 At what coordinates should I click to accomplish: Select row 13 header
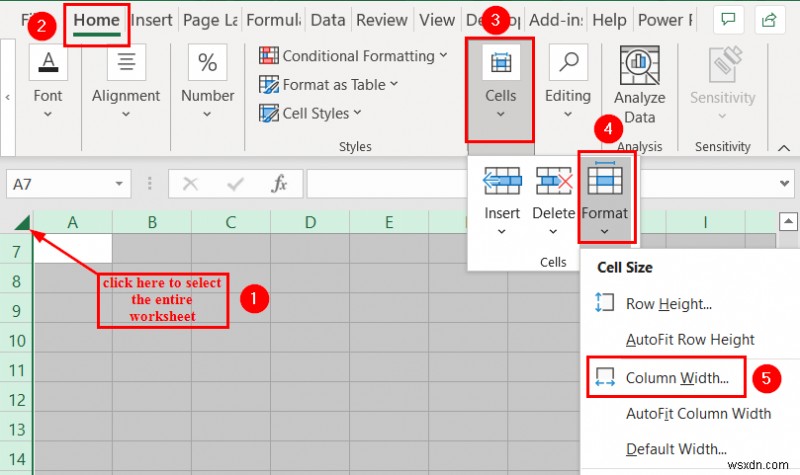16,429
